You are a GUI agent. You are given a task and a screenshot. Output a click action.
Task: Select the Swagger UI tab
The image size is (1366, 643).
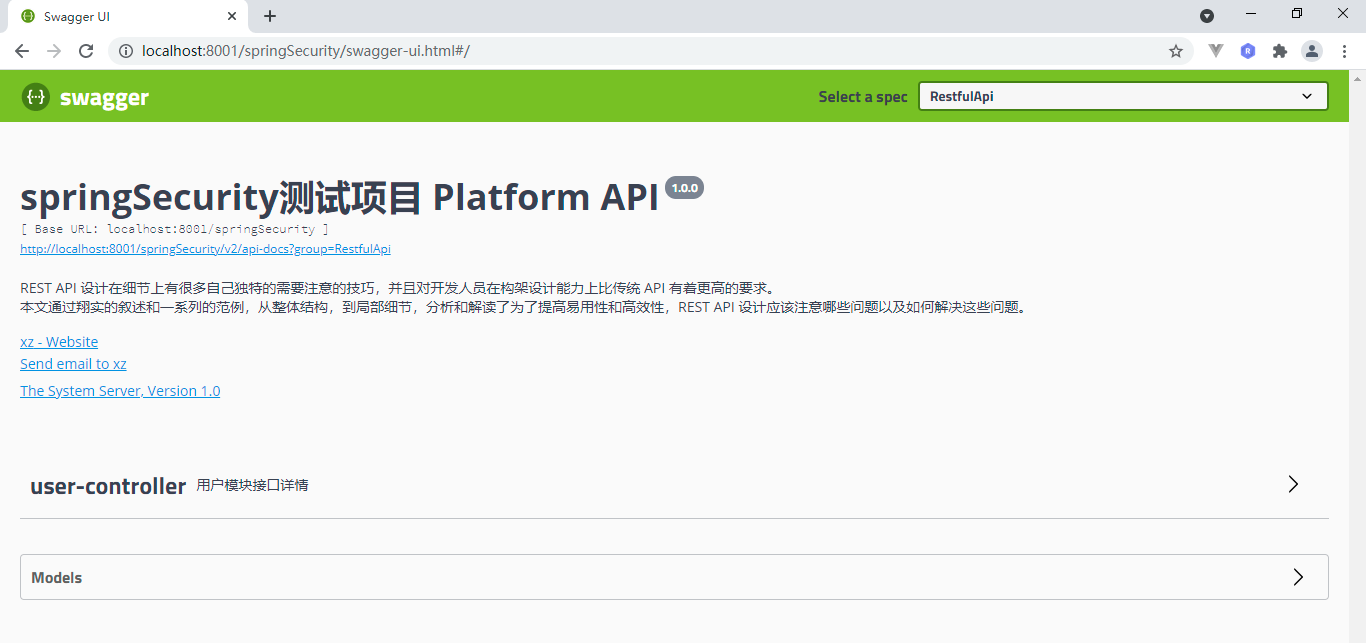click(128, 17)
